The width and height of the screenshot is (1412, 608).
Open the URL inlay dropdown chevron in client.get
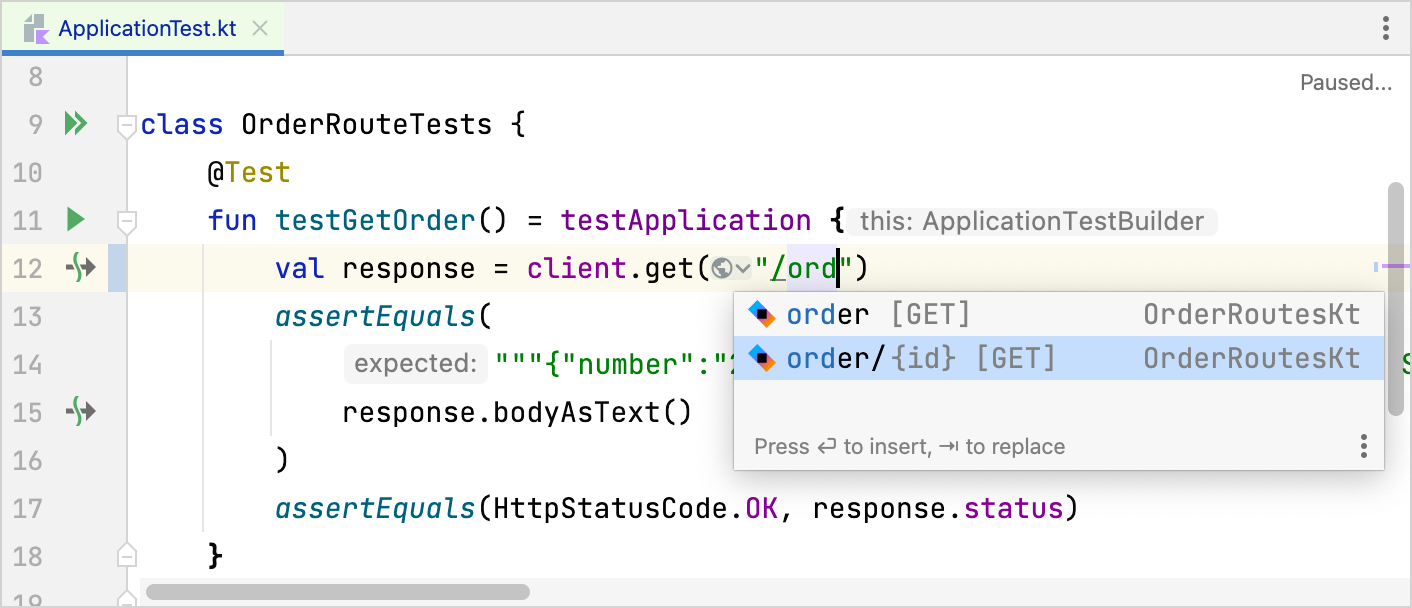tap(742, 268)
